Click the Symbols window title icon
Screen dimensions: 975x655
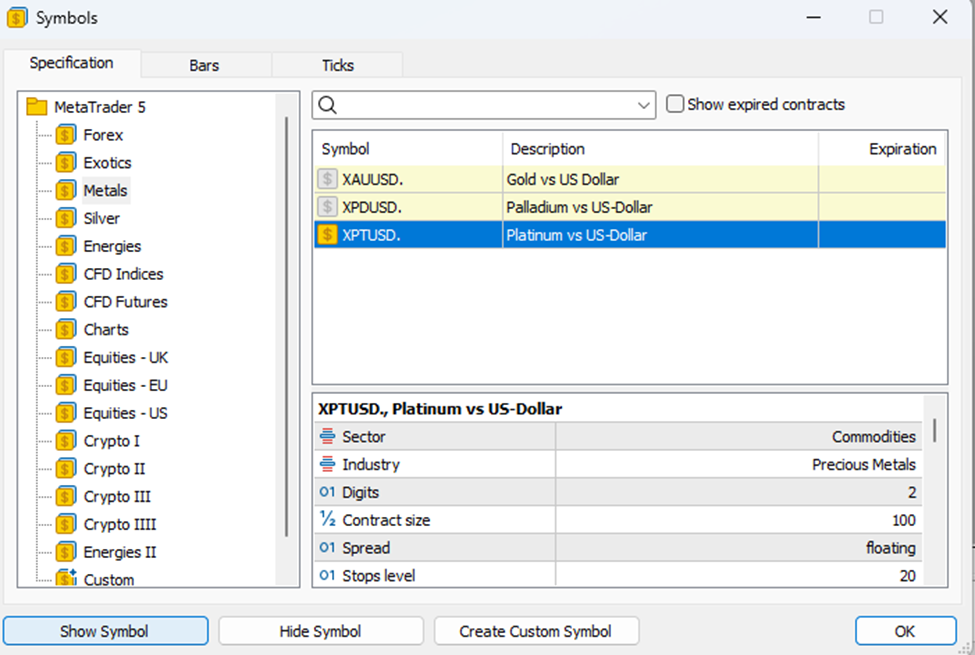tap(17, 17)
